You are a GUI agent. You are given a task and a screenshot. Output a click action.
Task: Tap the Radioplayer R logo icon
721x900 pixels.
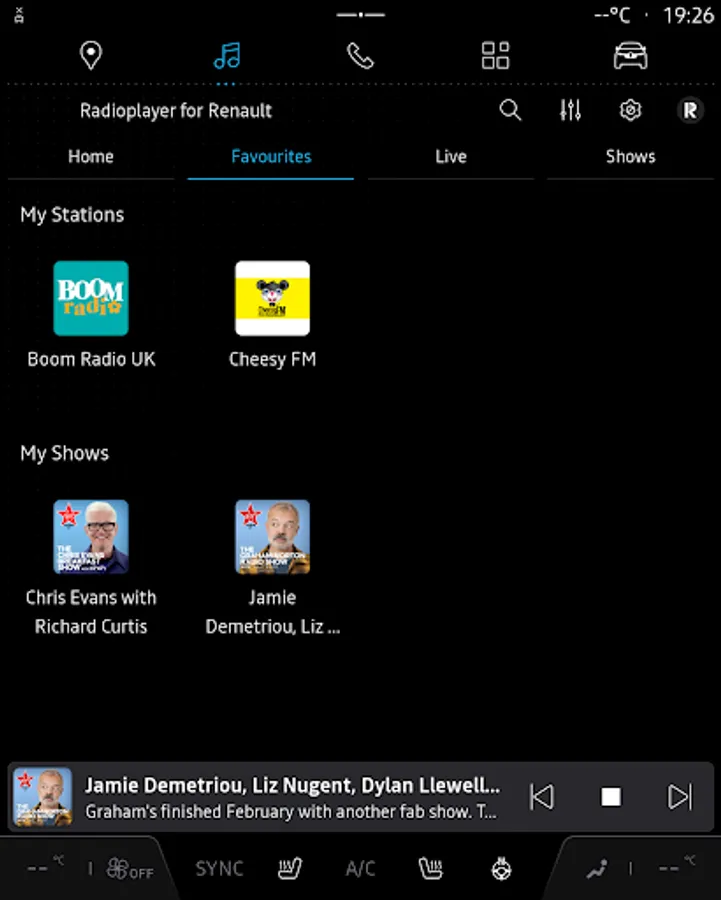[x=690, y=110]
